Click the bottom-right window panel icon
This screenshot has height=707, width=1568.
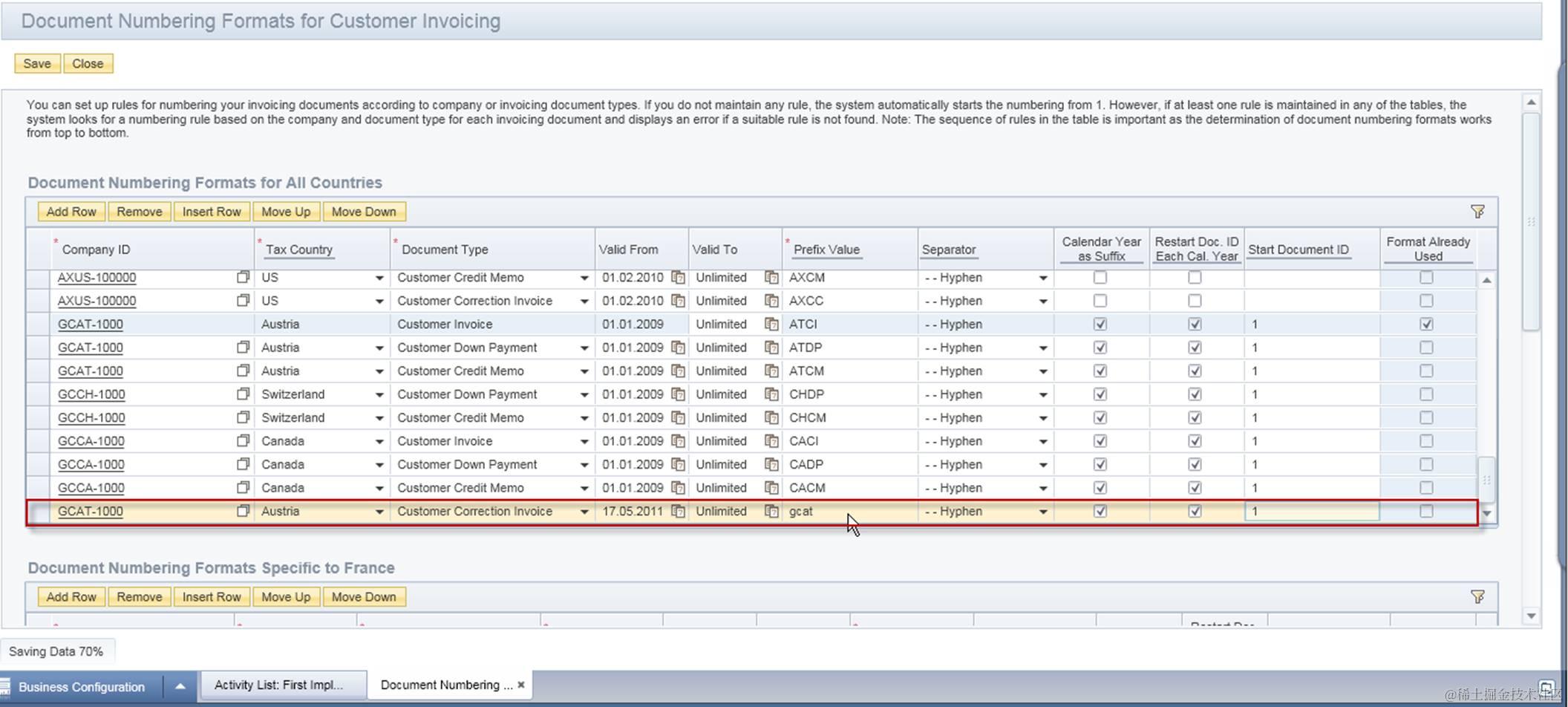click(x=1546, y=687)
